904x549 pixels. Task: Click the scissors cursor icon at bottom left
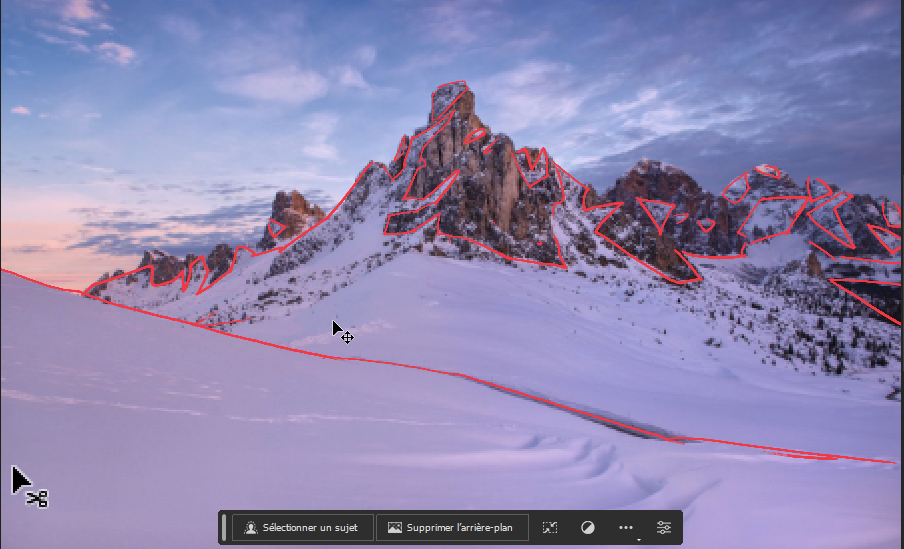30,487
